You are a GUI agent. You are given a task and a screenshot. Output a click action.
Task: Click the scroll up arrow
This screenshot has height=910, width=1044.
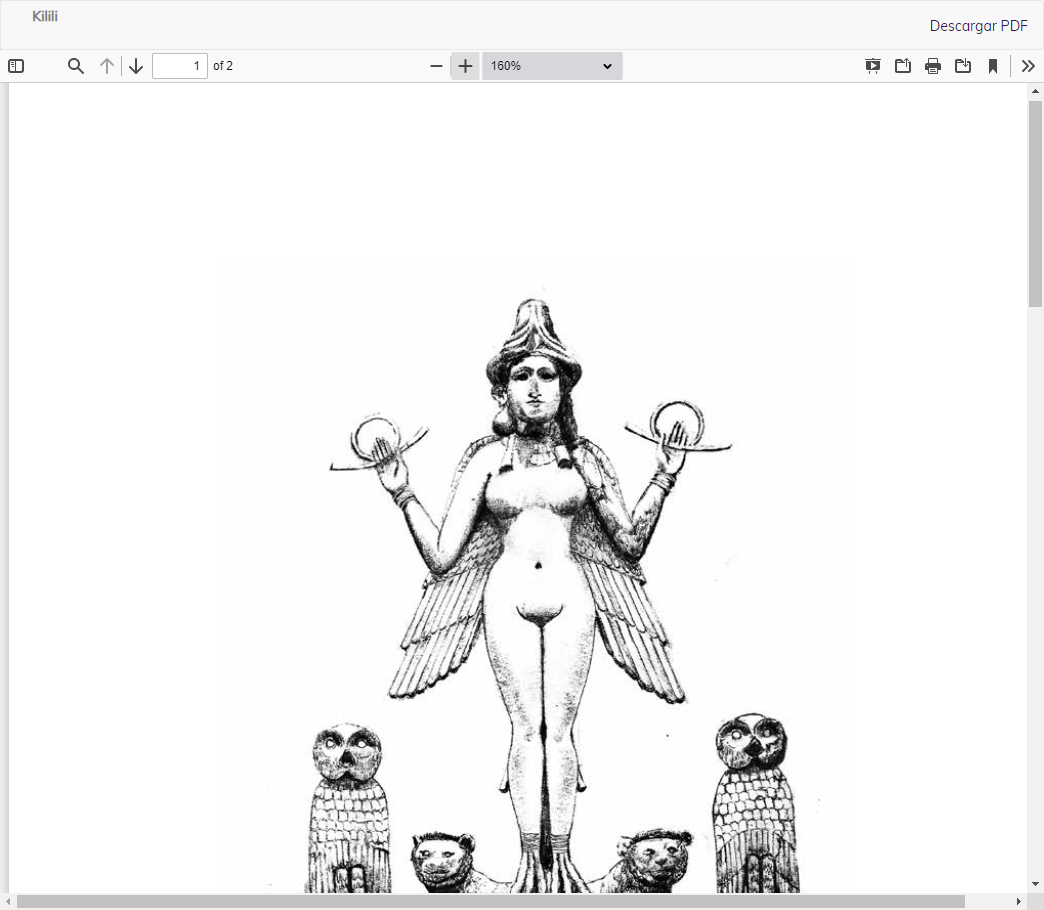coord(1035,91)
